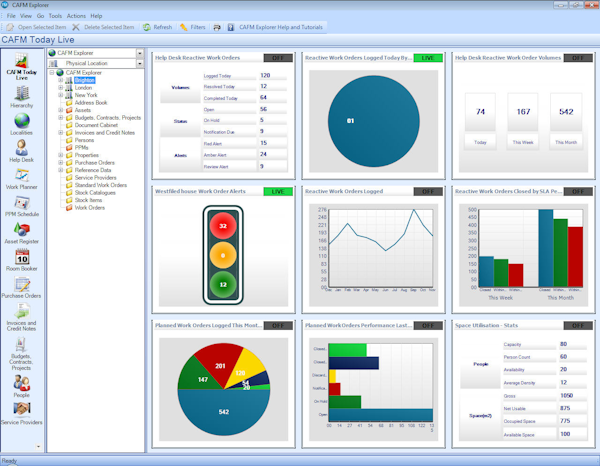Click the Work Orders red folder icon
This screenshot has width=600, height=466.
click(x=69, y=208)
